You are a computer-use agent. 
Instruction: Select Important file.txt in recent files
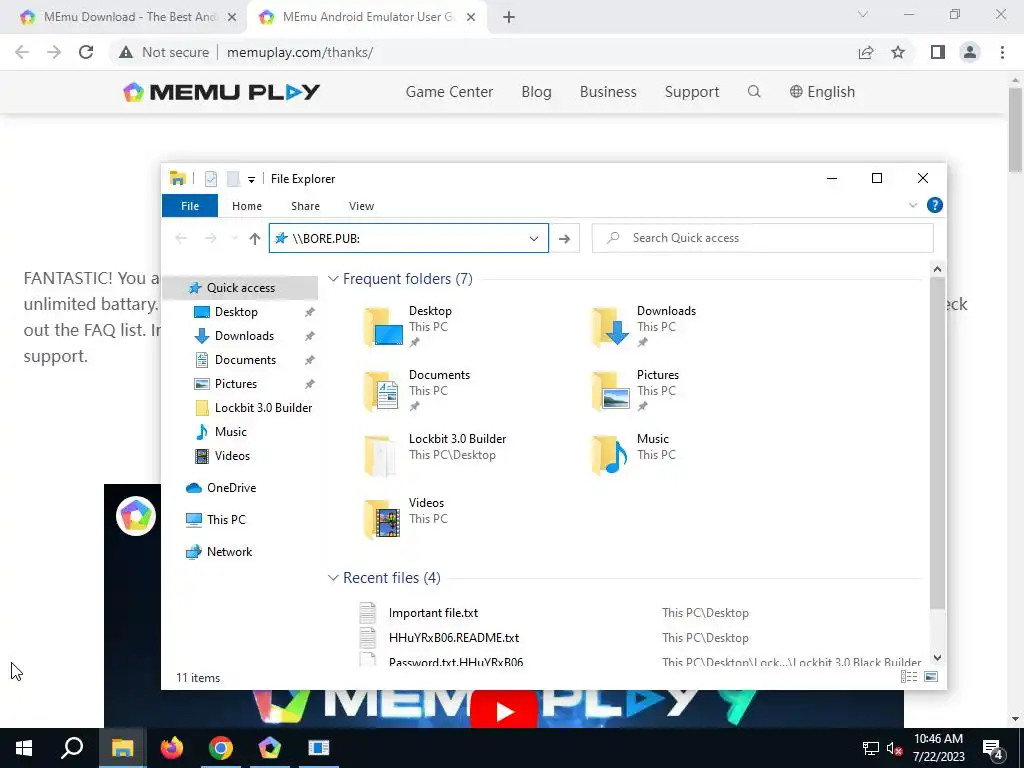pos(433,613)
